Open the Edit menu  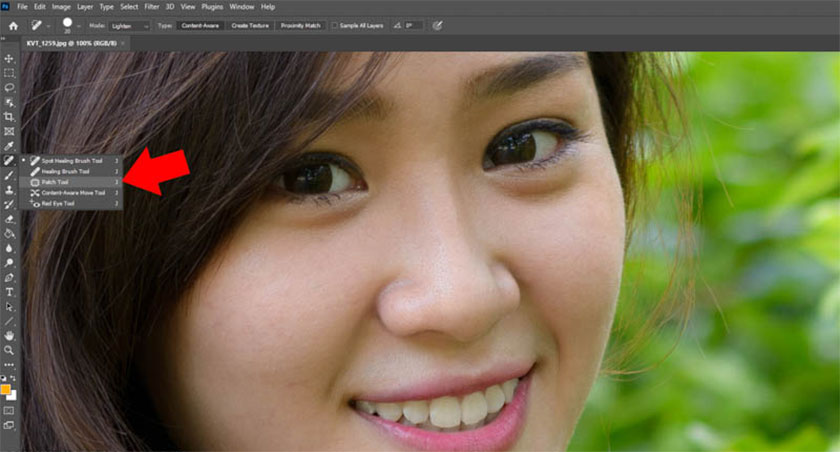40,7
